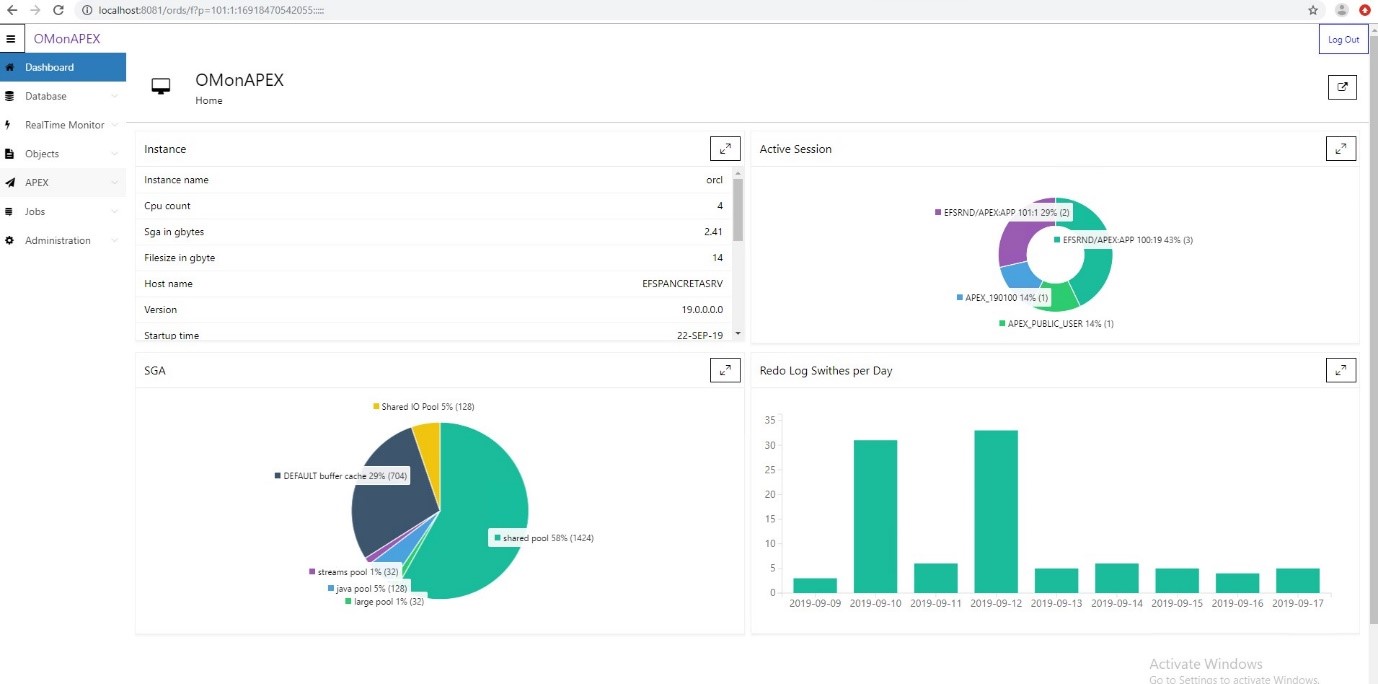
Task: Open the browser profile avatar icon
Action: 1342,10
